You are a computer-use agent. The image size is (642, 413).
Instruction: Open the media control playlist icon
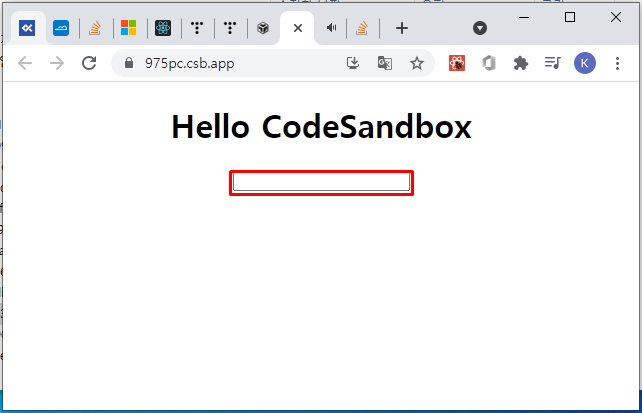coord(553,63)
